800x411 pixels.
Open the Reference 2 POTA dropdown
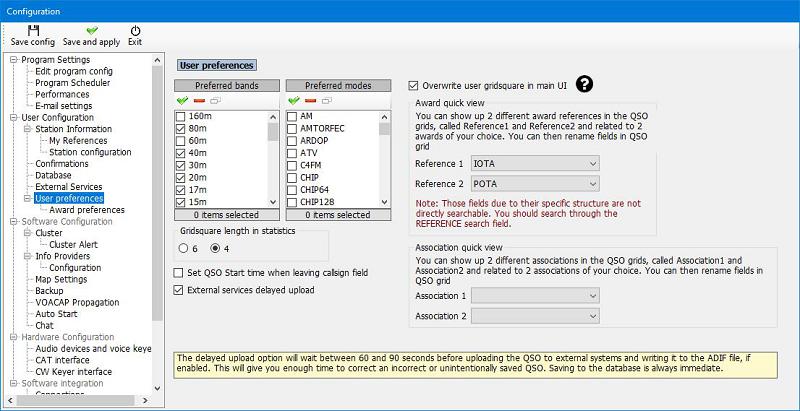point(535,184)
